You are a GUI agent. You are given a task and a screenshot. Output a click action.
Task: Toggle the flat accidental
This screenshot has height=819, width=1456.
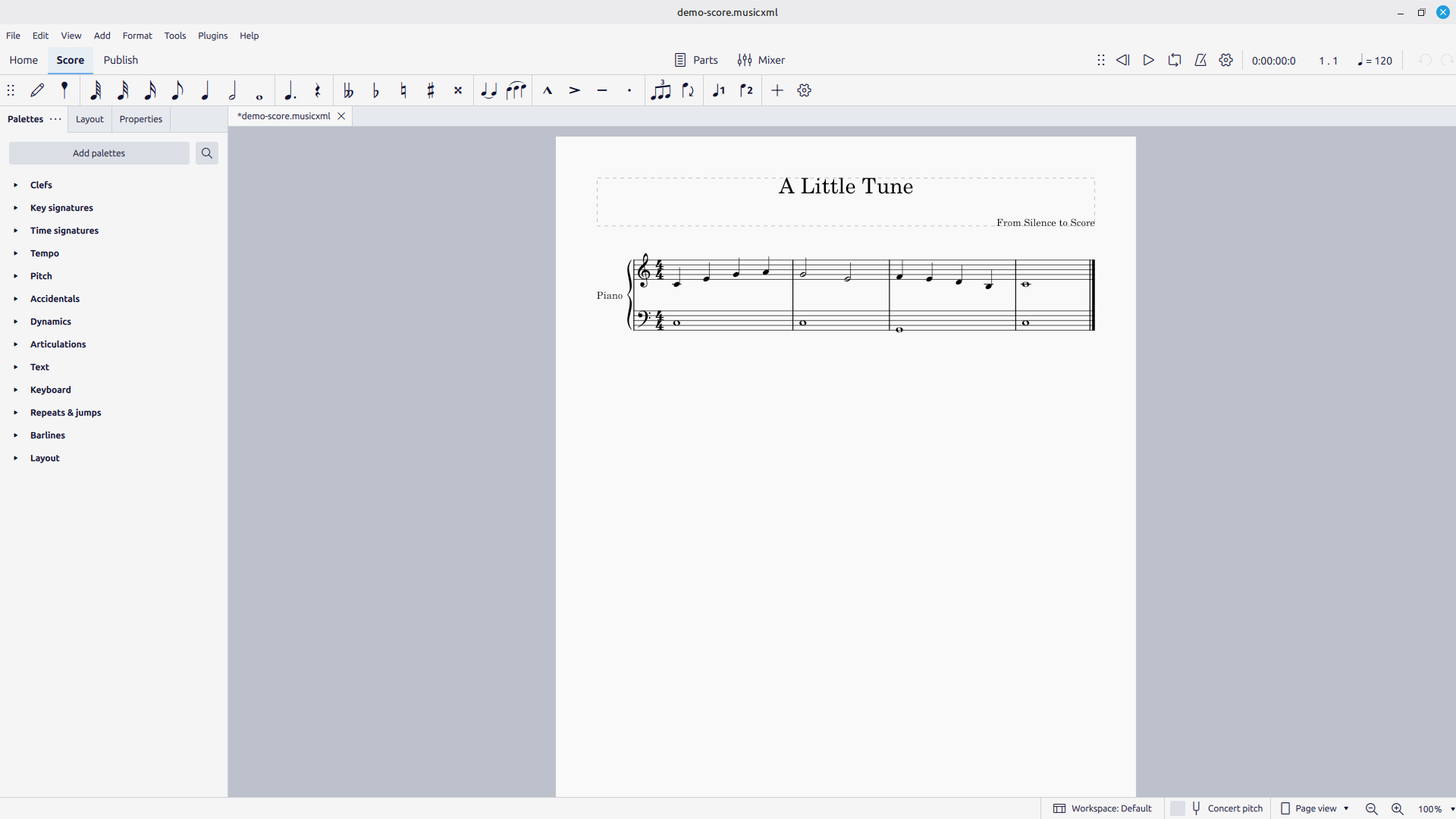tap(376, 90)
